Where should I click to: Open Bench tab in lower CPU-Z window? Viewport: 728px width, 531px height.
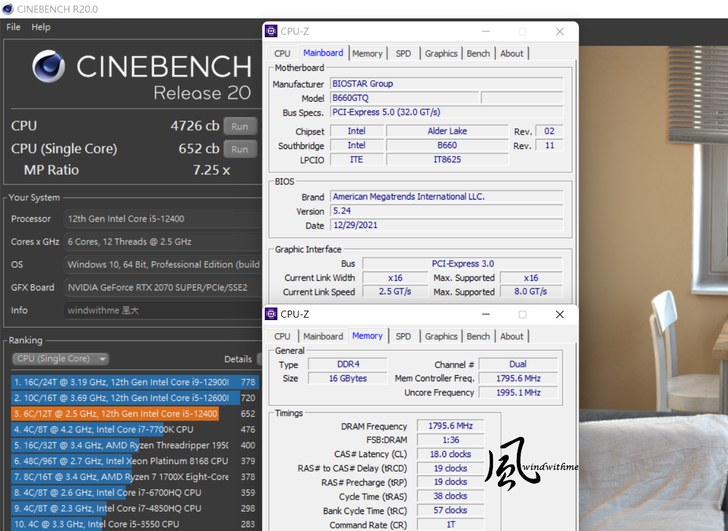tap(478, 336)
